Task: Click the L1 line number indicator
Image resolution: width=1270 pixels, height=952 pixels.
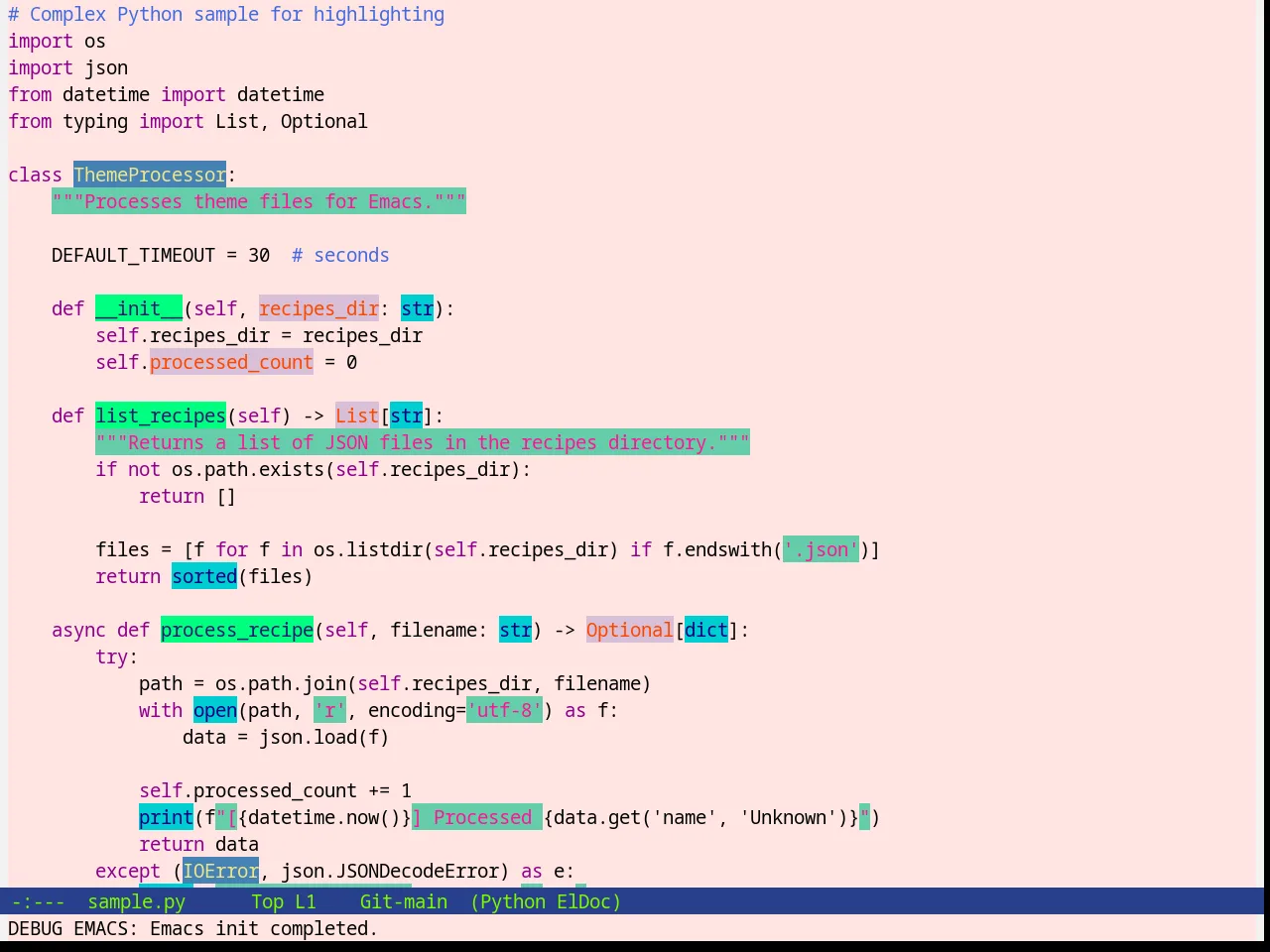Action: pyautogui.click(x=305, y=901)
